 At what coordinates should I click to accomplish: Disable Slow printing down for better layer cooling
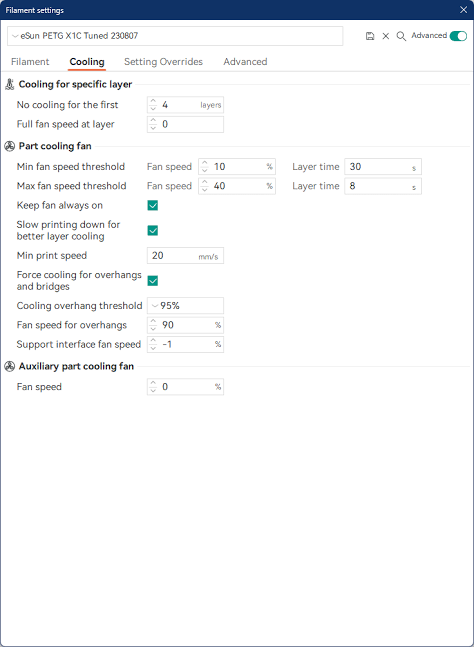(153, 231)
